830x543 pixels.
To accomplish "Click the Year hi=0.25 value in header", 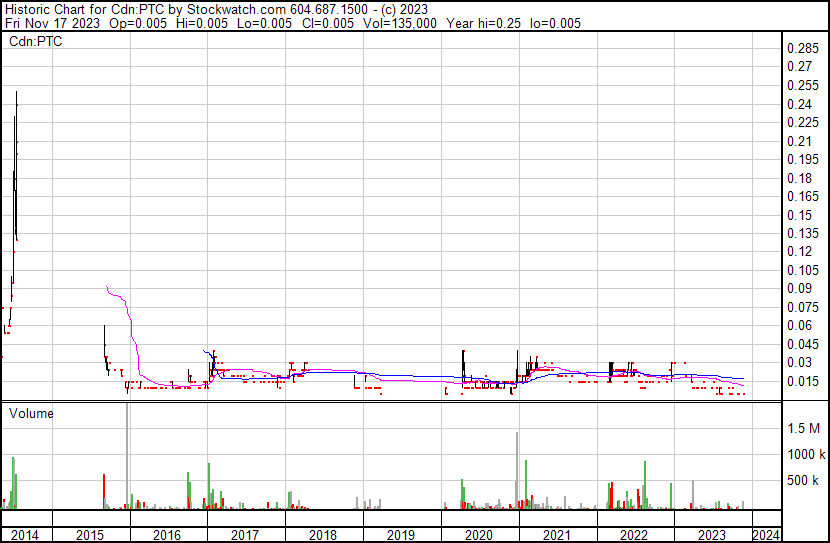I will pyautogui.click(x=484, y=23).
